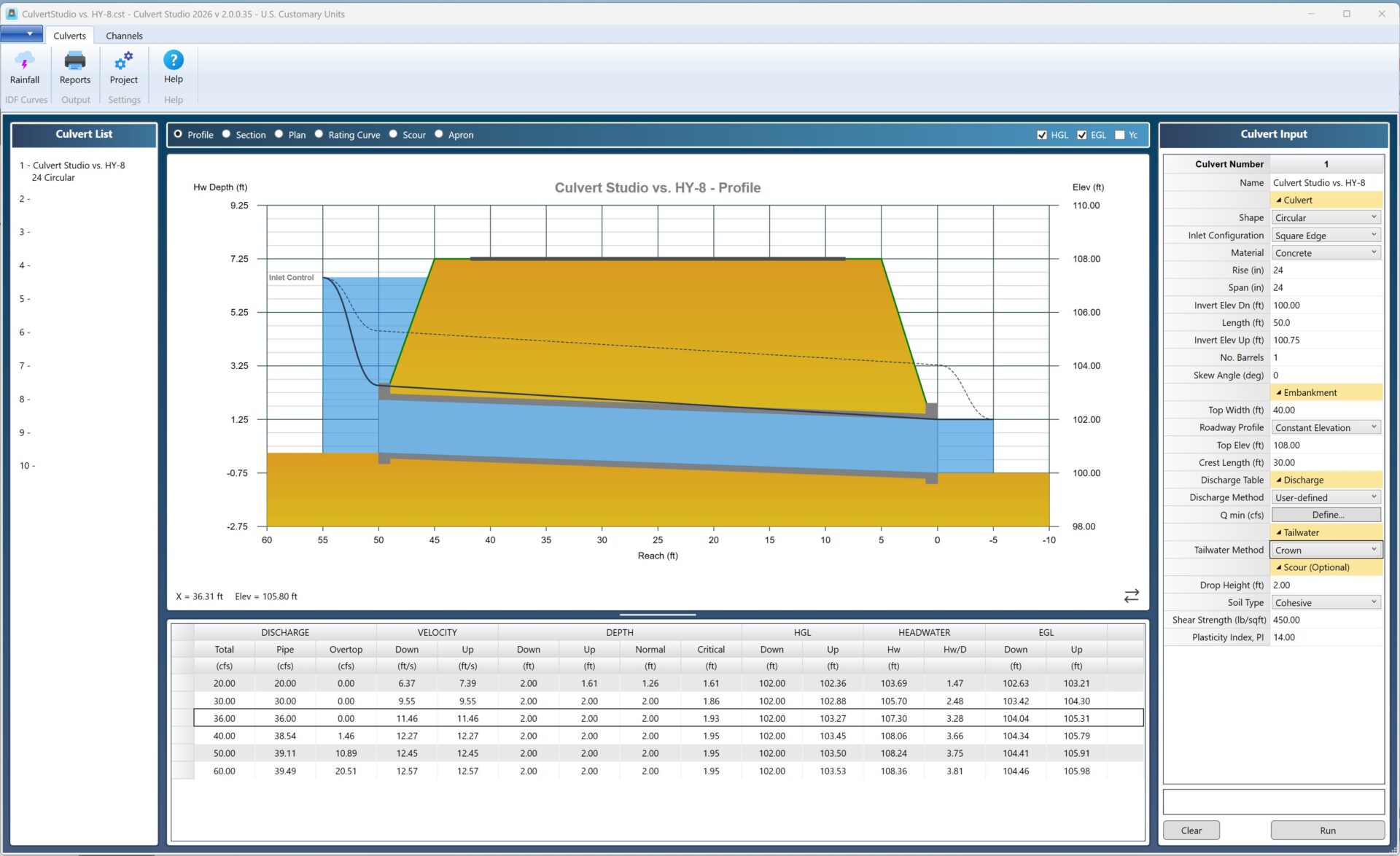Open the Roadway Profile dropdown

[x=1326, y=427]
